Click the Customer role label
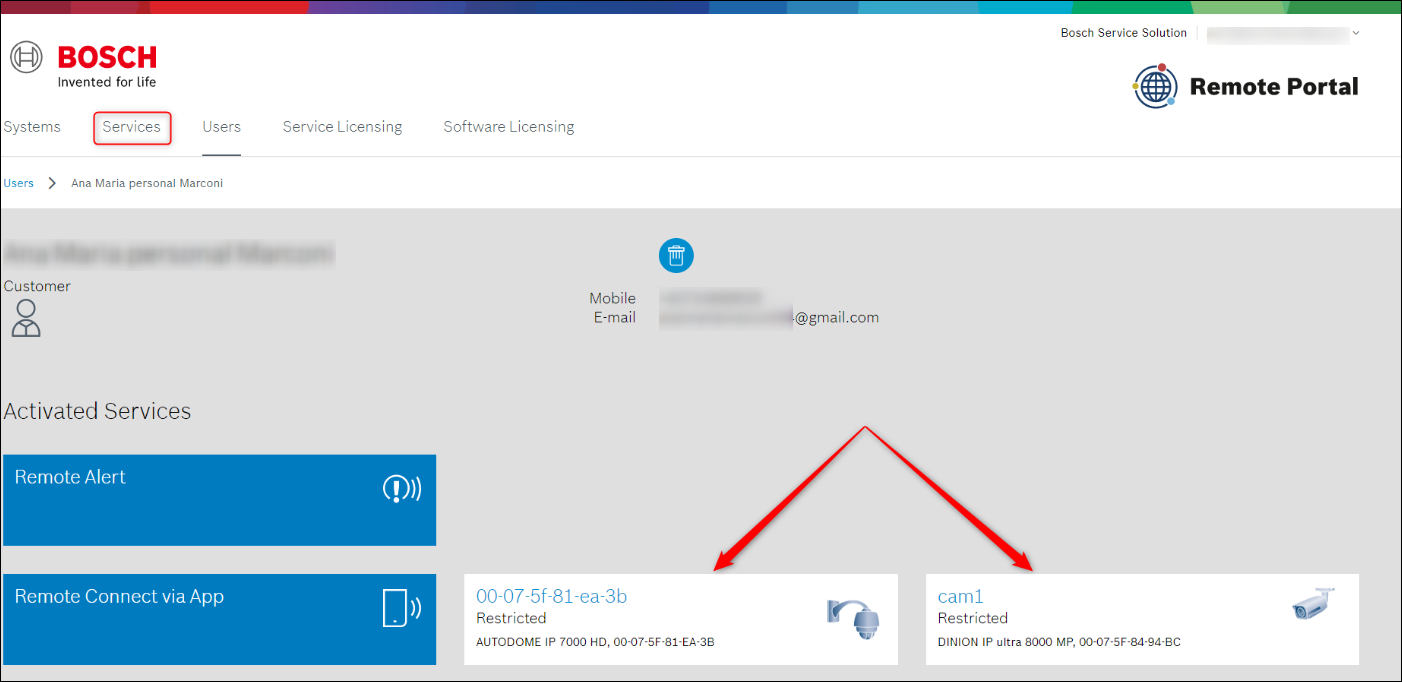Screen dimensions: 1402x682 point(37,286)
